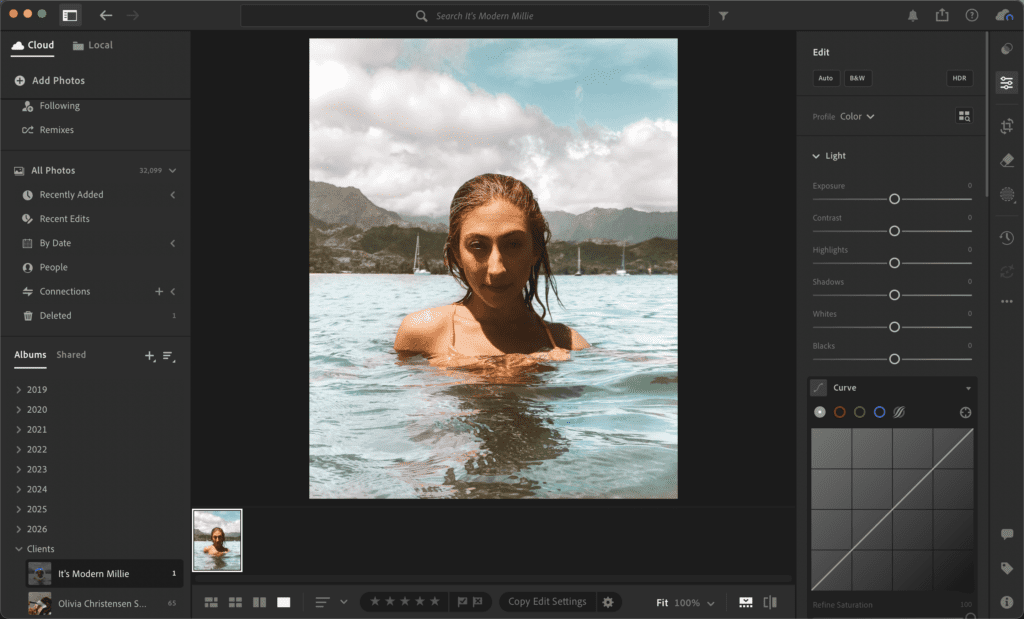Open the Masking tool
This screenshot has width=1024, height=619.
click(x=1006, y=194)
